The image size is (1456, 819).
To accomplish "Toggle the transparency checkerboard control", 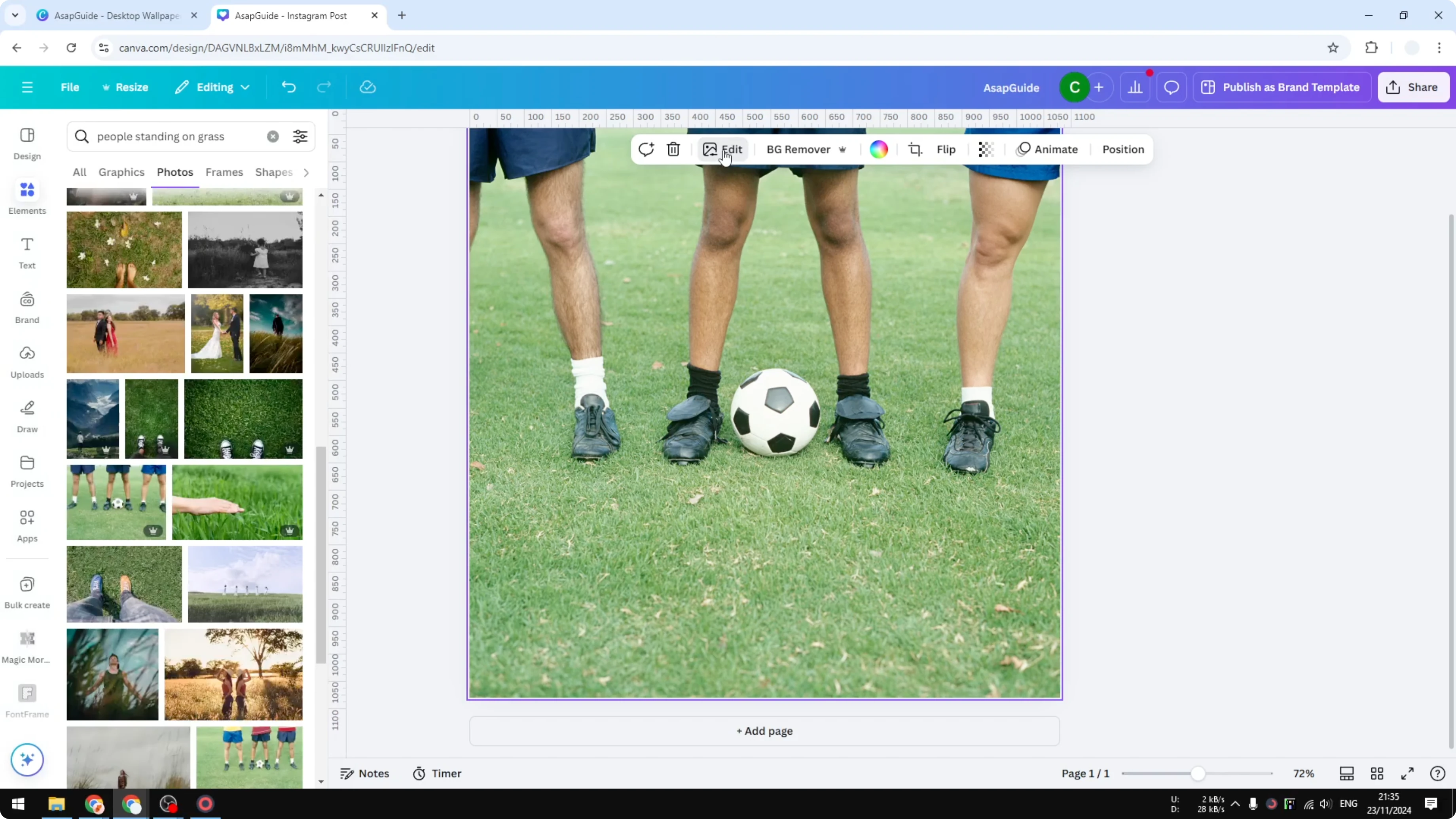I will (x=986, y=149).
